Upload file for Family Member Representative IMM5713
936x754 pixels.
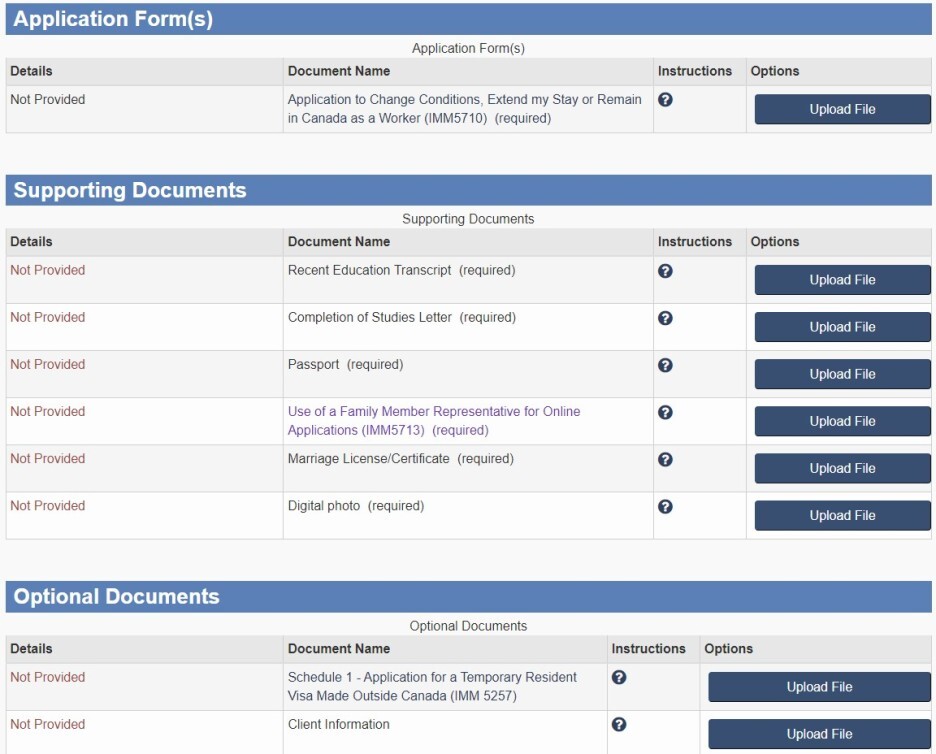[x=842, y=421]
